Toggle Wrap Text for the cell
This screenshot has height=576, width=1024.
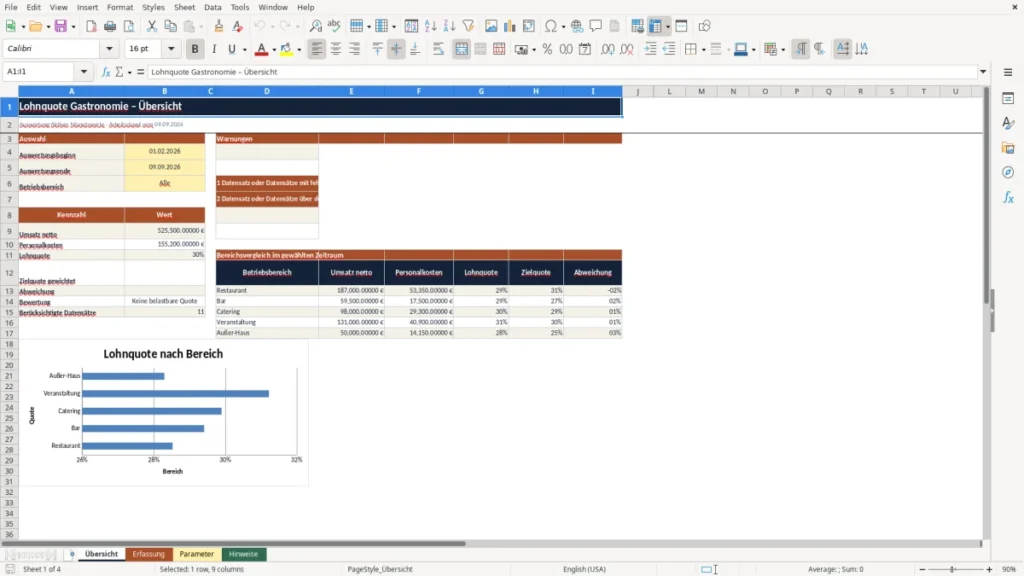coord(438,49)
